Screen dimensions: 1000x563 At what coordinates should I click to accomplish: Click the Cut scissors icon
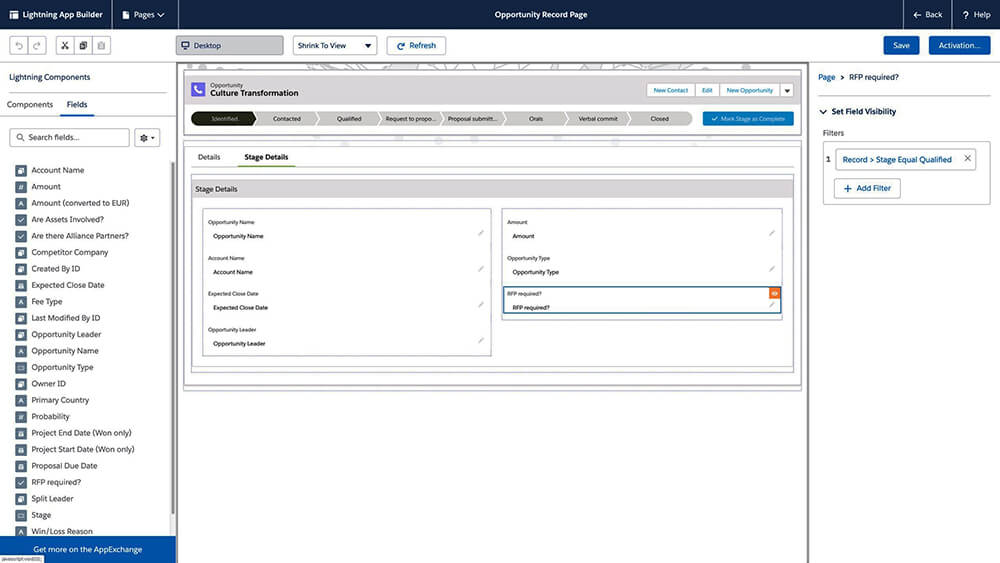point(65,46)
